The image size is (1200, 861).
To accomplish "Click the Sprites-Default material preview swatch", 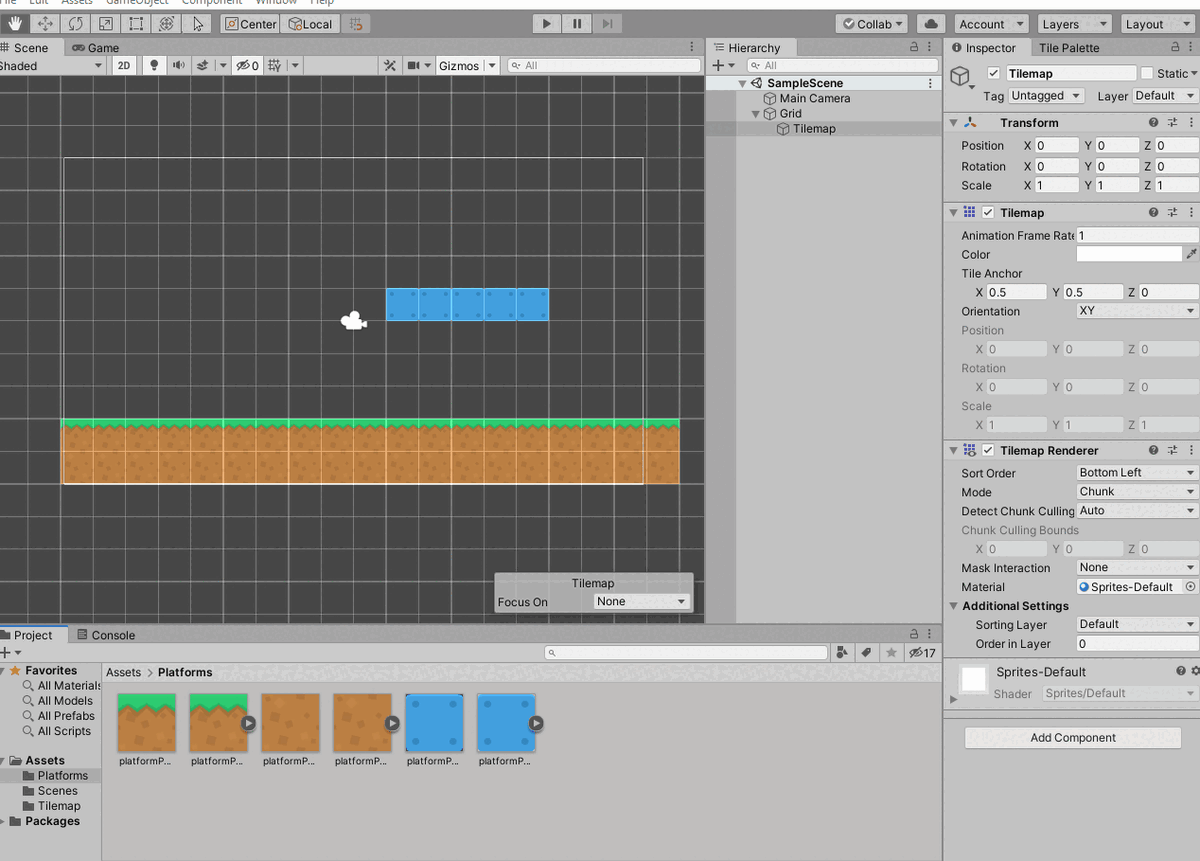I will pyautogui.click(x=974, y=679).
